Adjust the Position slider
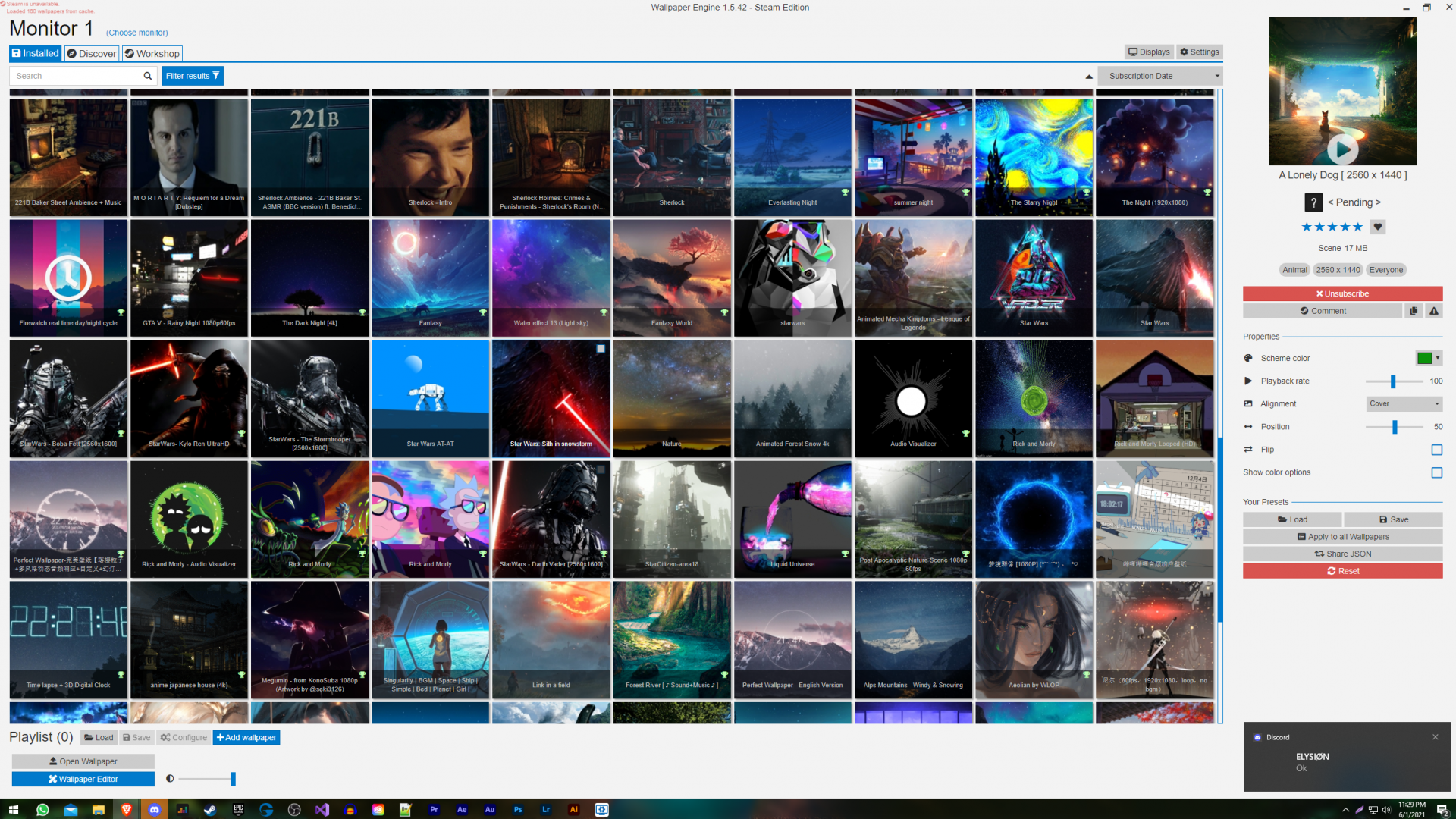Image resolution: width=1456 pixels, height=819 pixels. tap(1395, 427)
